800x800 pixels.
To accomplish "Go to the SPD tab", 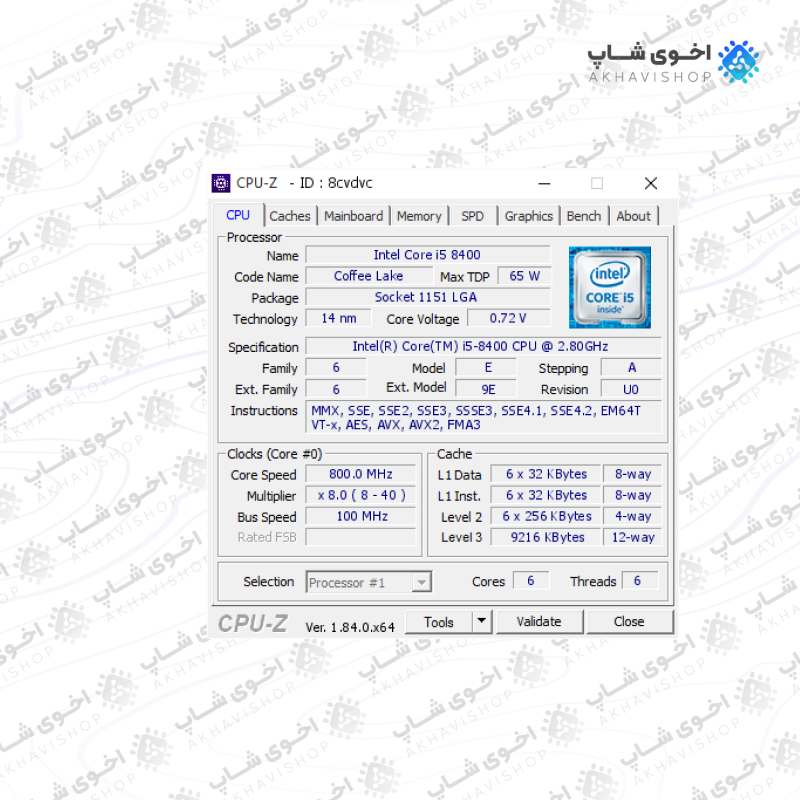I will point(472,216).
